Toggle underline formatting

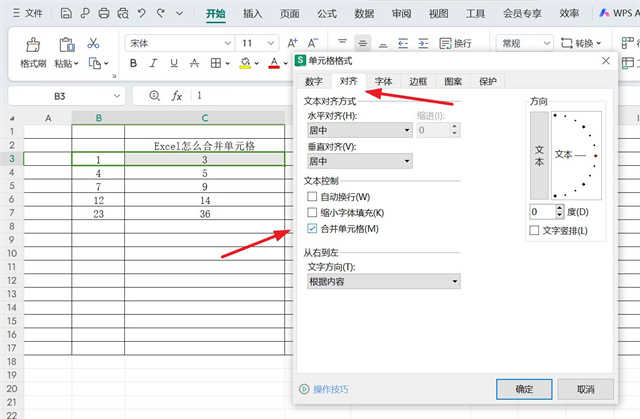click(x=174, y=63)
